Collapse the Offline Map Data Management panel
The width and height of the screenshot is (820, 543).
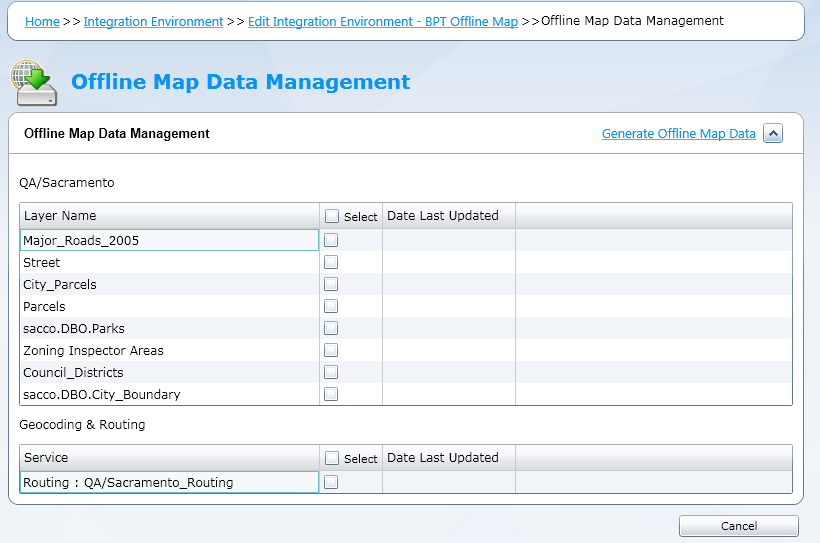click(x=772, y=134)
